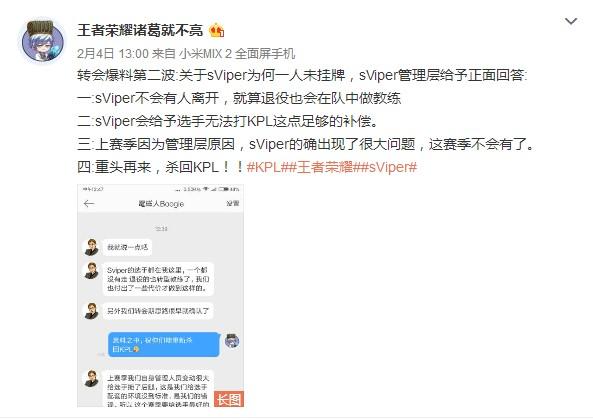
Task: Open the #sViper# hashtag topic
Action: point(391,167)
